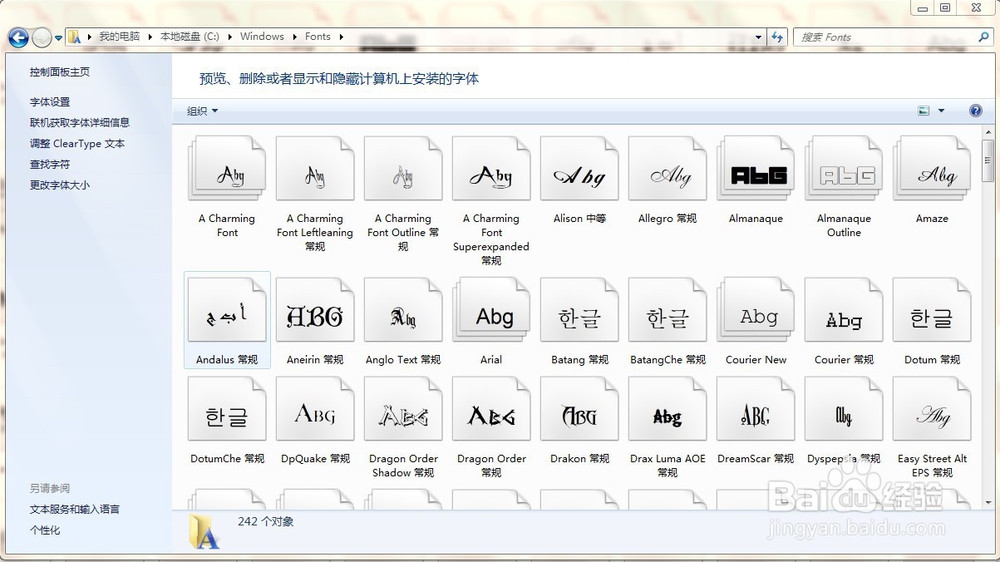Select the Anglo Text font icon
The height and width of the screenshot is (562, 1000).
click(403, 310)
